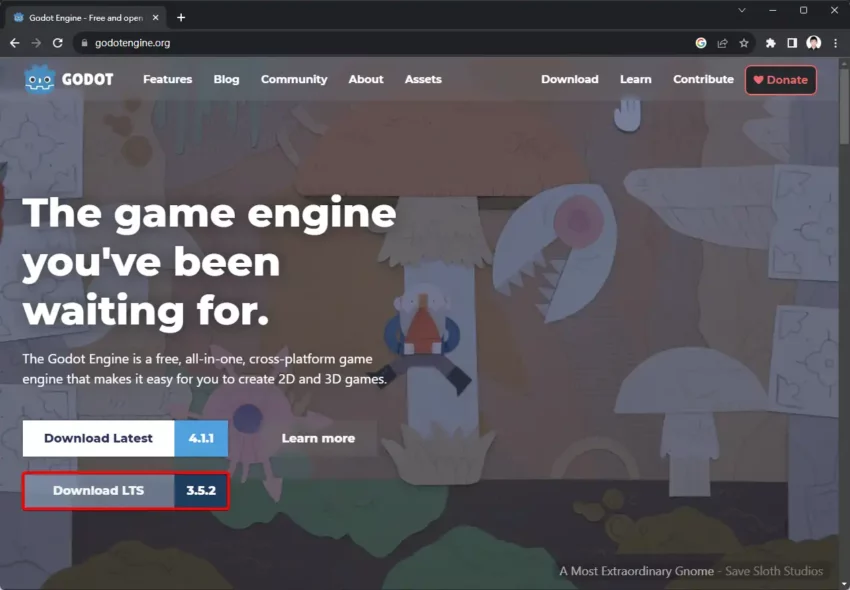Image resolution: width=850 pixels, height=590 pixels.
Task: Click the browser forward arrow
Action: click(36, 43)
